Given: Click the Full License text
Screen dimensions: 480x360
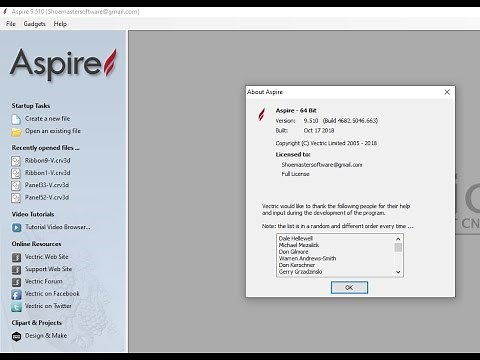Looking at the screenshot, I should coord(295,174).
